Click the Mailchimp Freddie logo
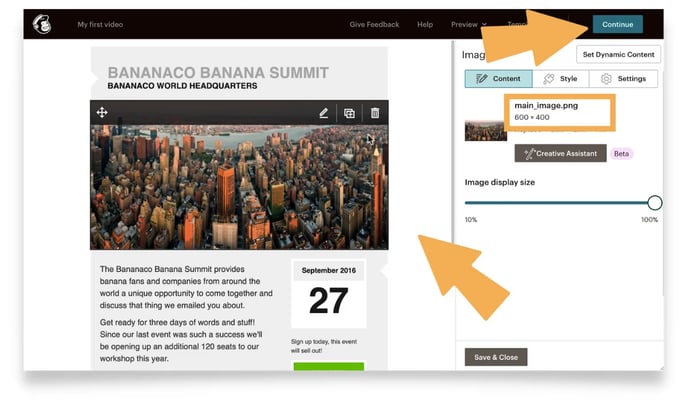The width and height of the screenshot is (687, 400). point(42,24)
